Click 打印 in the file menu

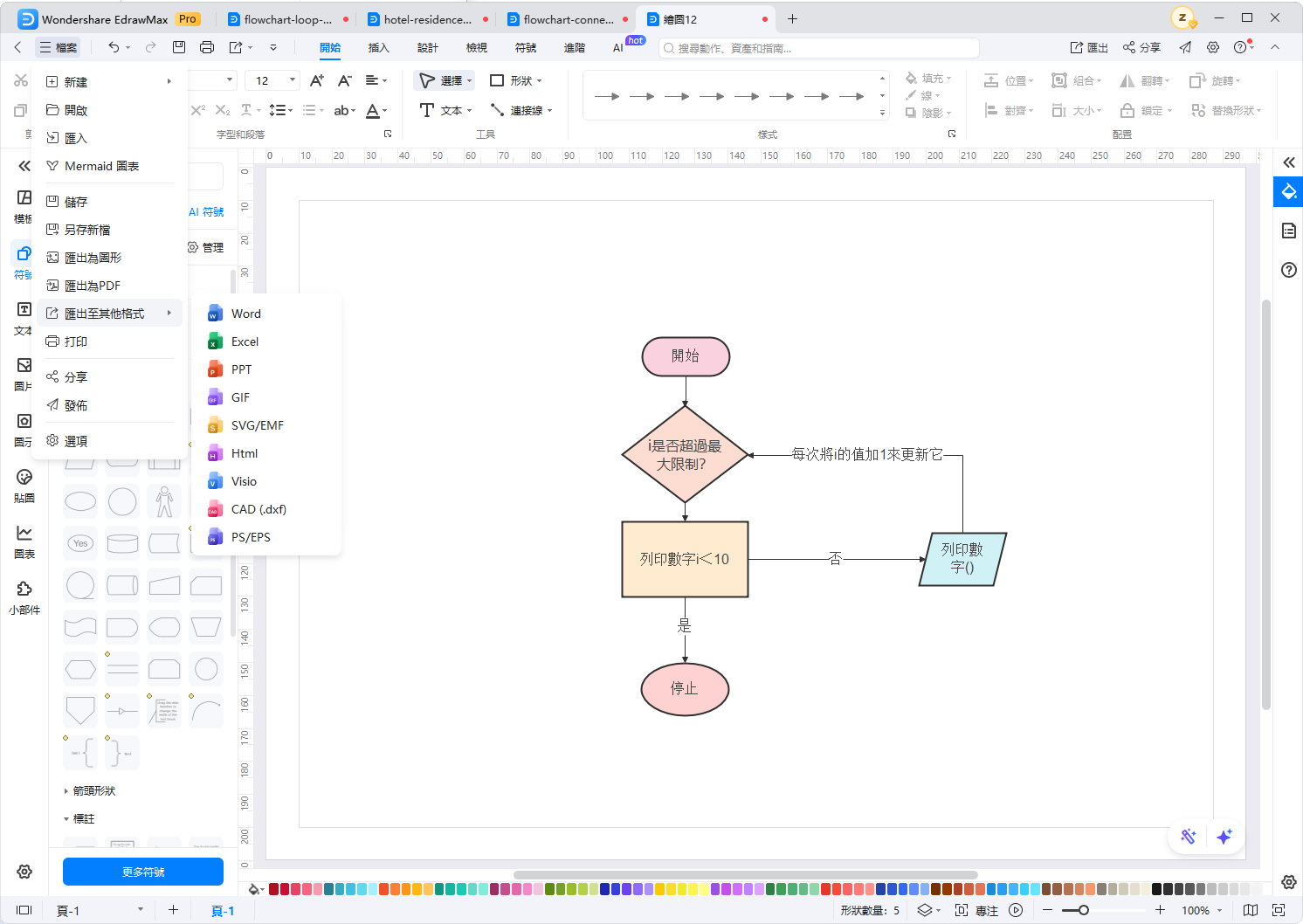click(x=109, y=341)
